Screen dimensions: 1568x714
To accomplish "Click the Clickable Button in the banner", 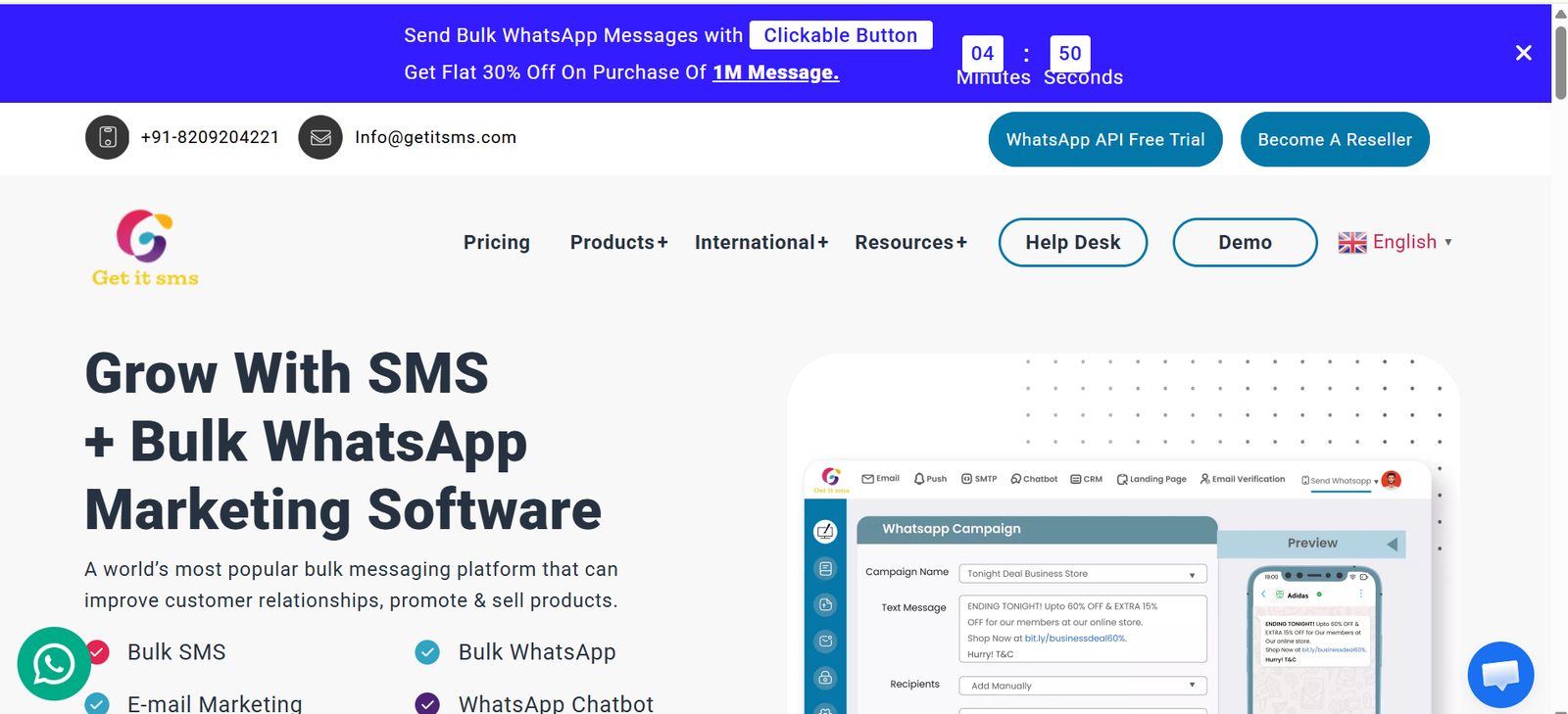I will tap(841, 35).
